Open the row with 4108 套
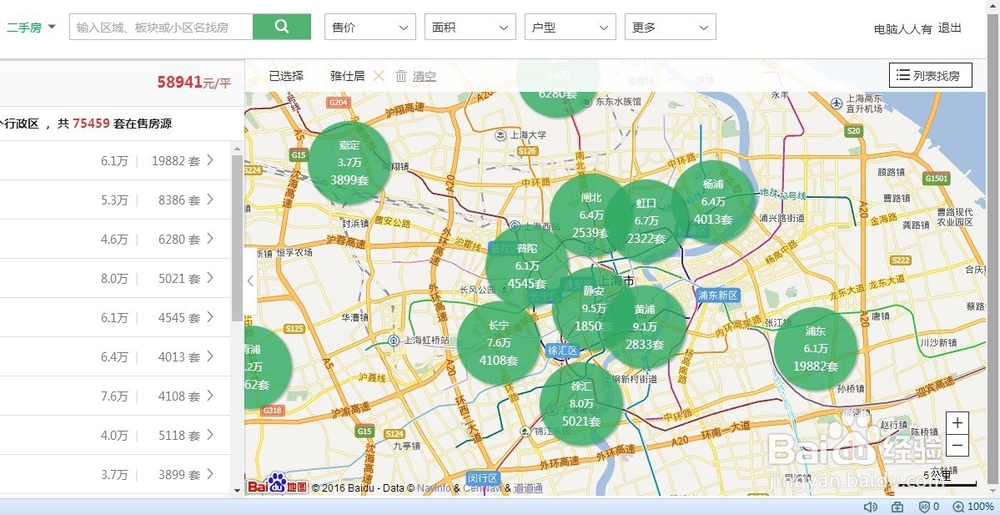Screen dimensions: 1000x515 [115, 396]
